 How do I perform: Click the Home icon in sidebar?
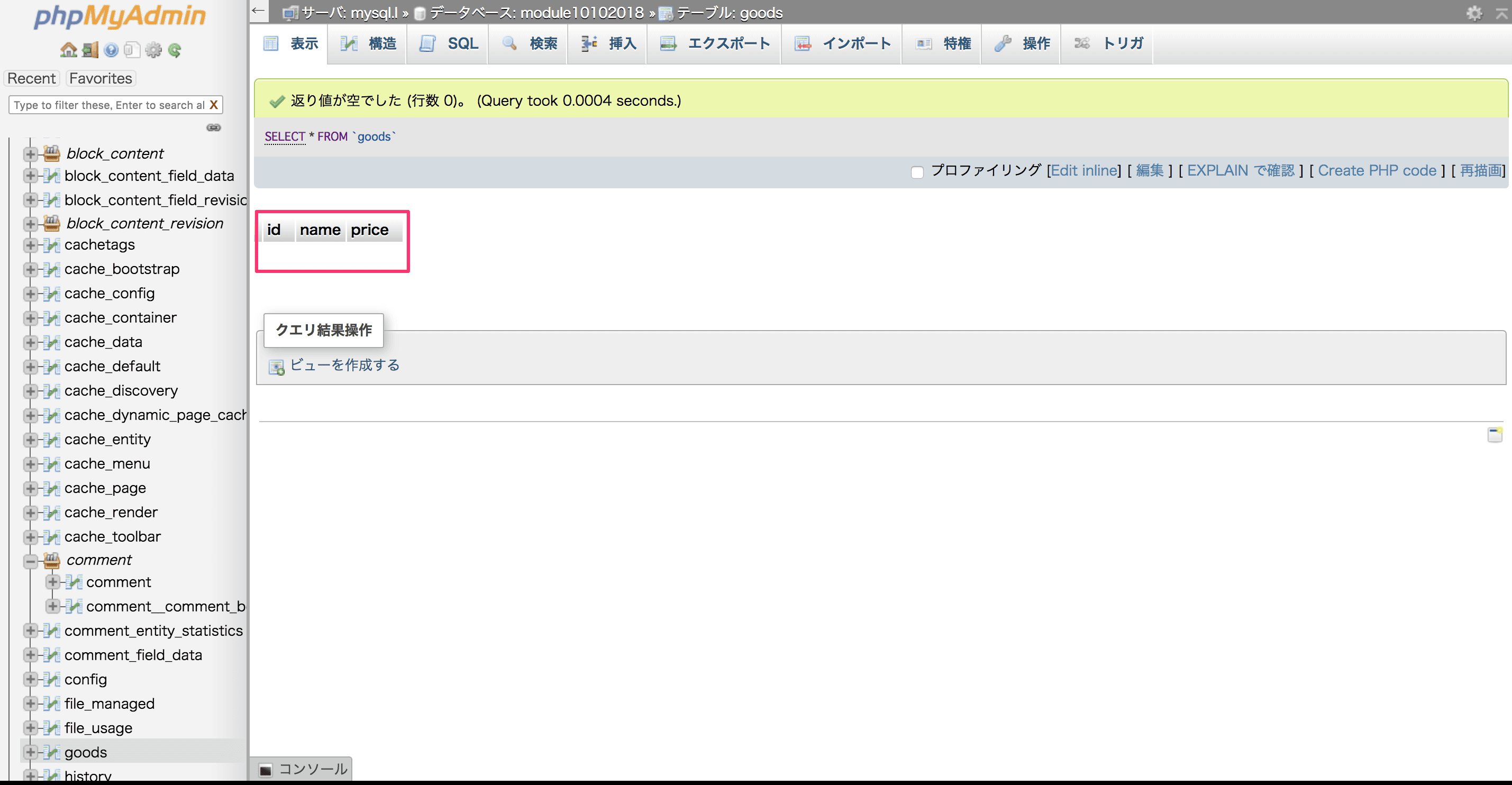(x=68, y=50)
